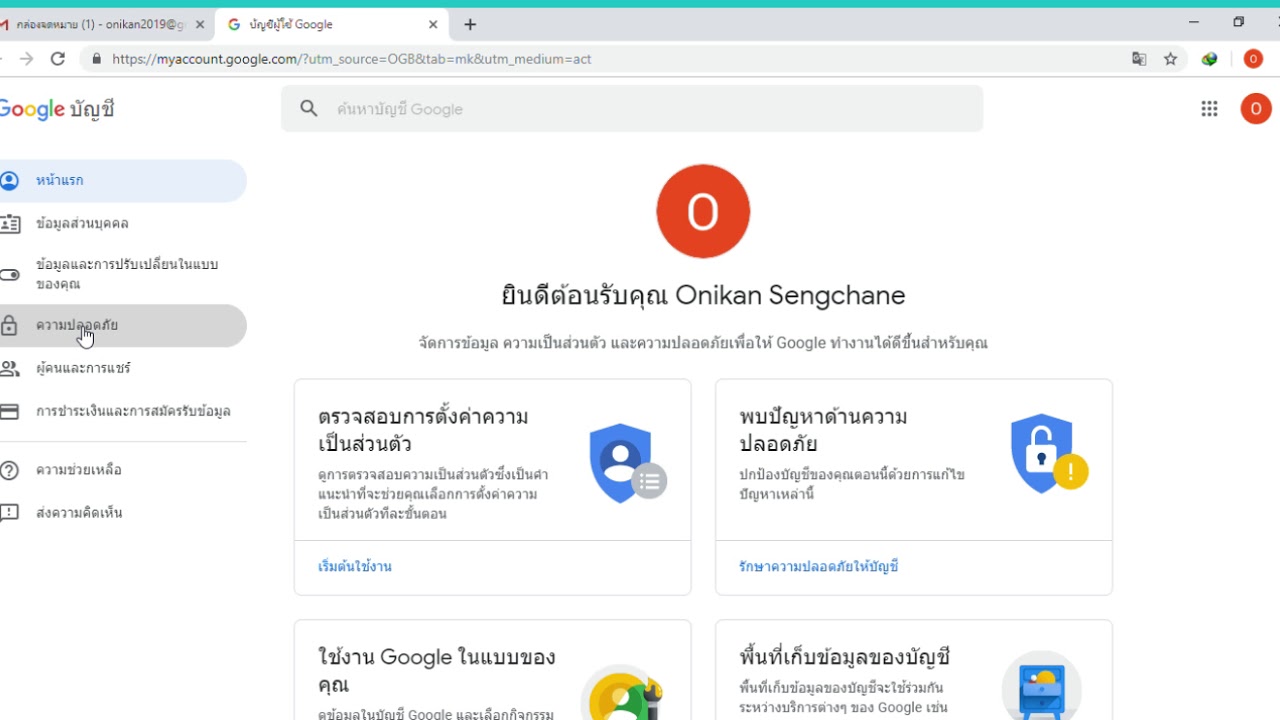Open the Google apps grid
1280x720 pixels.
(x=1209, y=109)
